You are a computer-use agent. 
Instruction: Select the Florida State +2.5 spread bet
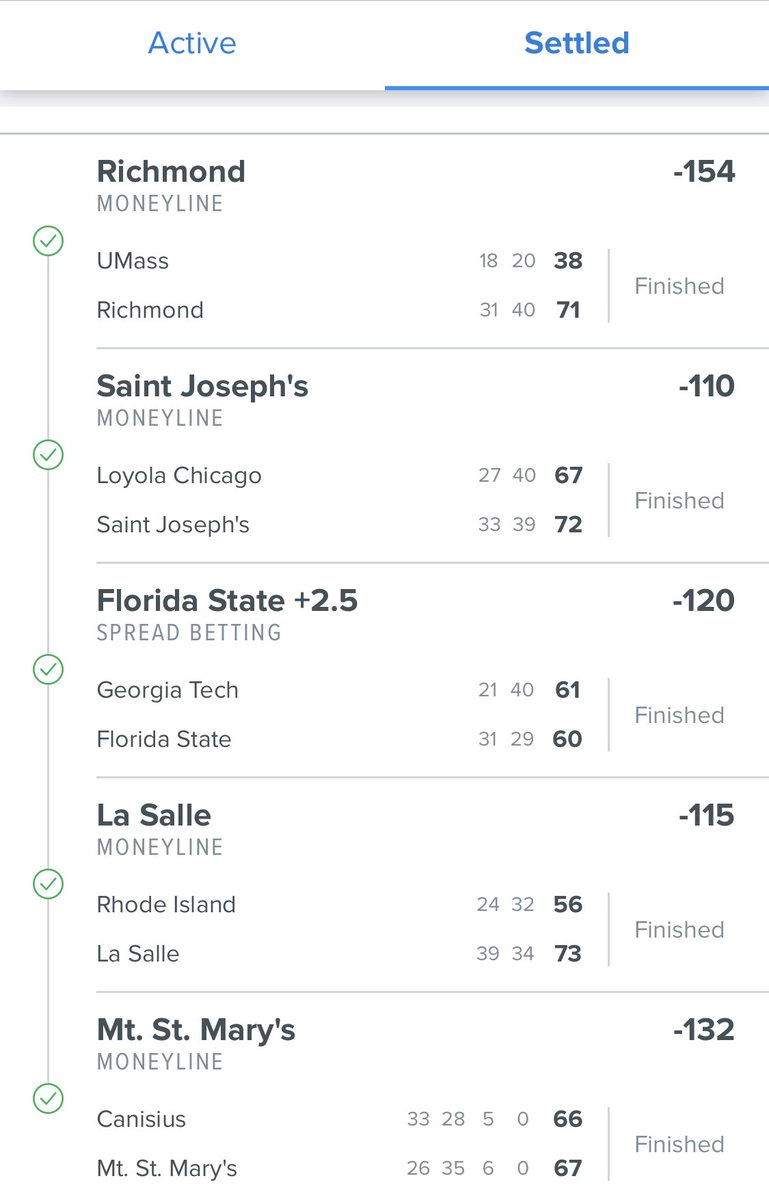(227, 600)
